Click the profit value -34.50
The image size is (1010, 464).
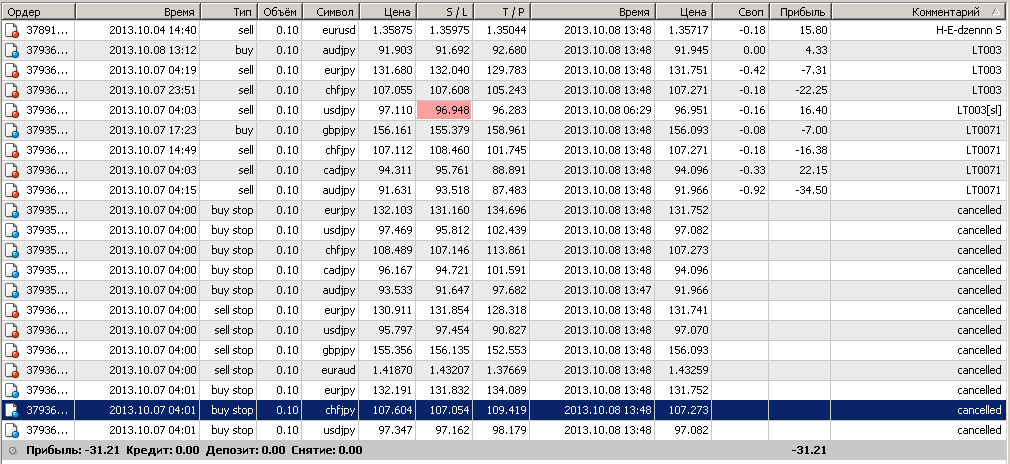click(812, 190)
